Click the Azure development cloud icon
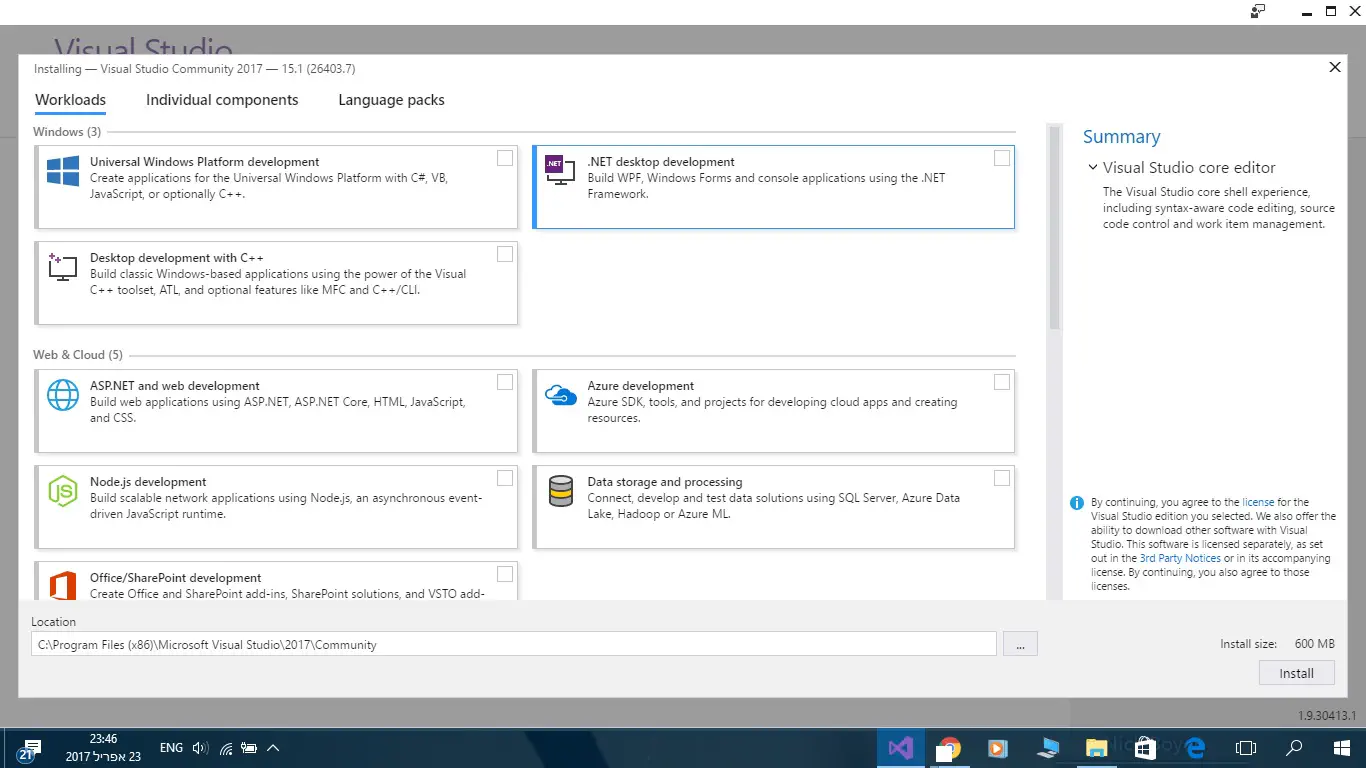 [x=560, y=395]
